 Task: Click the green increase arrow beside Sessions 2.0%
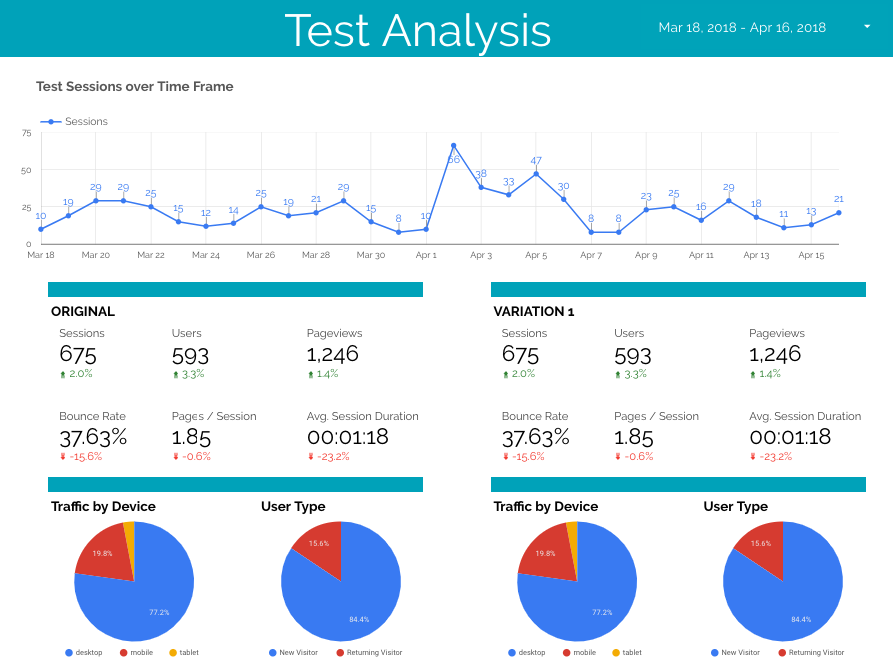coord(62,374)
